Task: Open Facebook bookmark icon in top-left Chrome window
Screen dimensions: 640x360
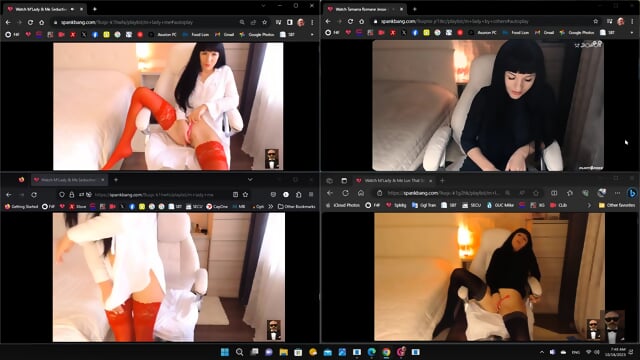Action: [95, 35]
